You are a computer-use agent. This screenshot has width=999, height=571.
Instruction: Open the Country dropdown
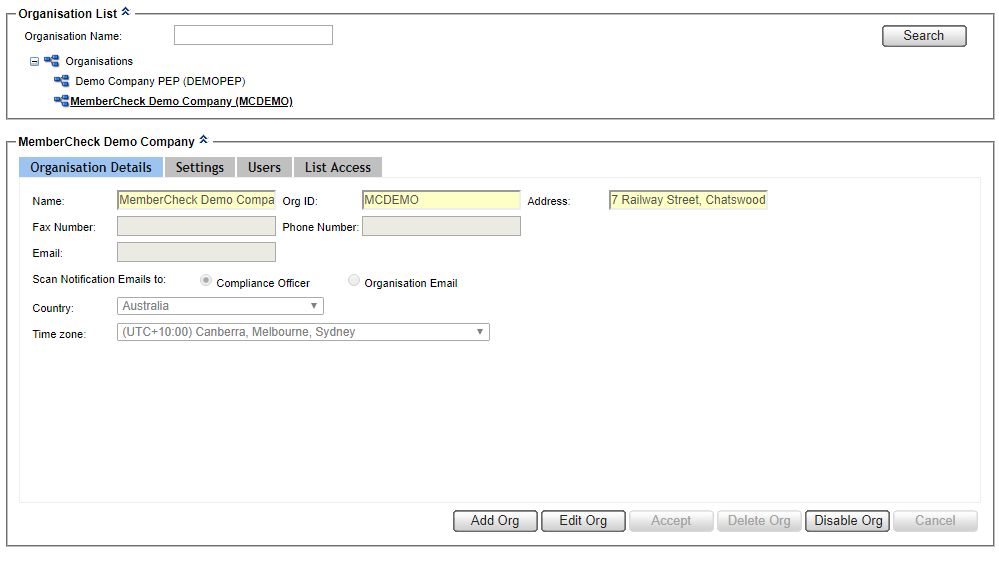(220, 306)
